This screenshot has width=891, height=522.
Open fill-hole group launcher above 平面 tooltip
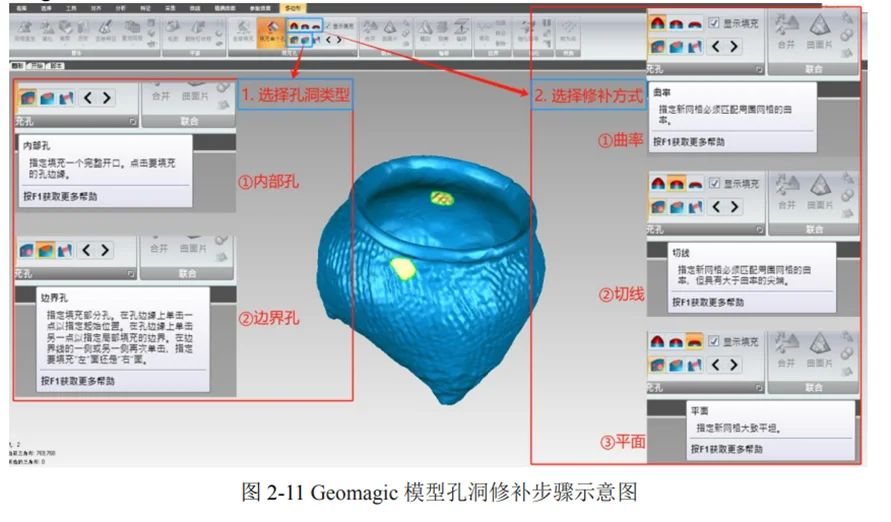tap(759, 387)
